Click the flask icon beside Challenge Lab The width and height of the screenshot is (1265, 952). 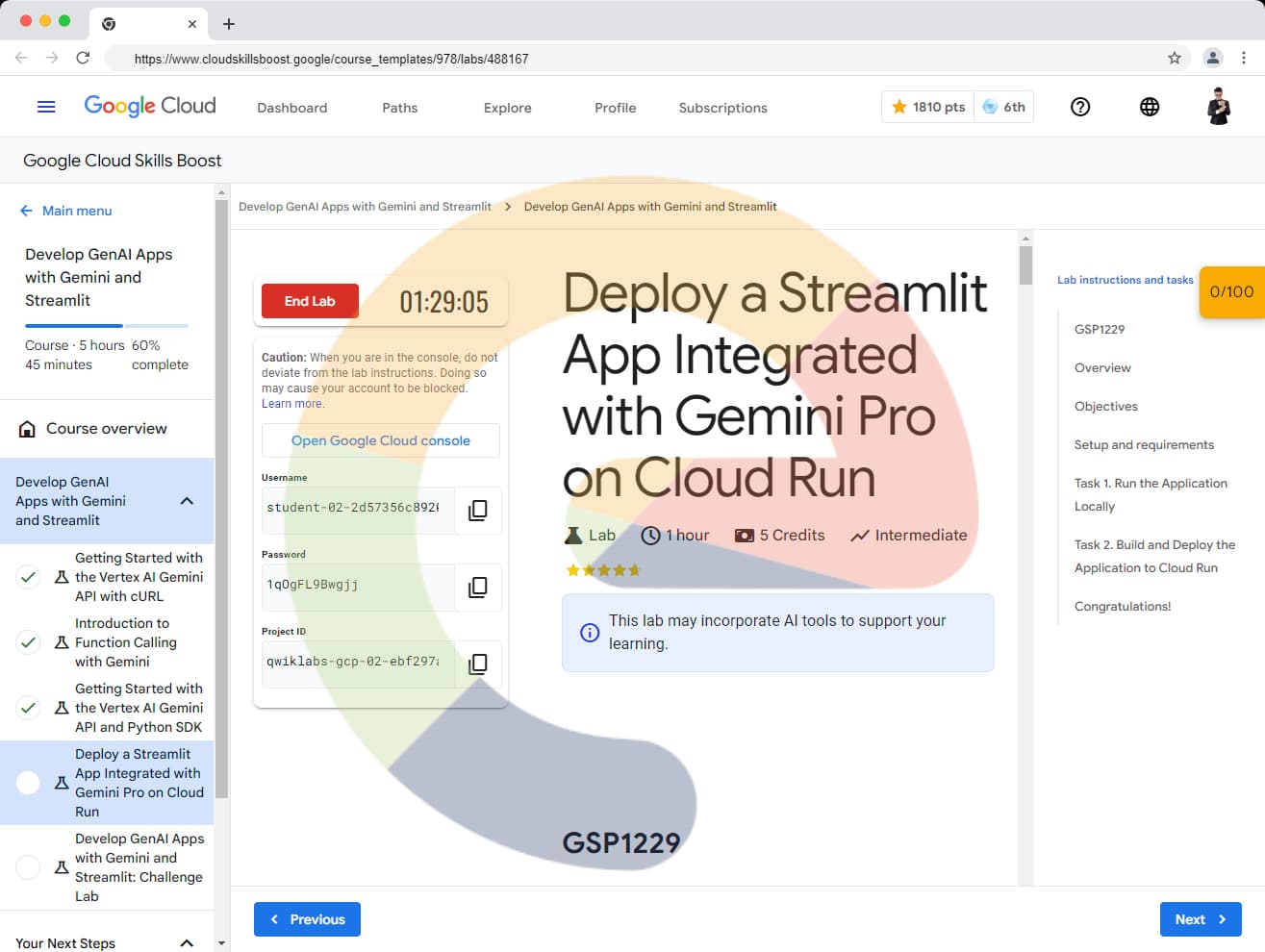(62, 867)
